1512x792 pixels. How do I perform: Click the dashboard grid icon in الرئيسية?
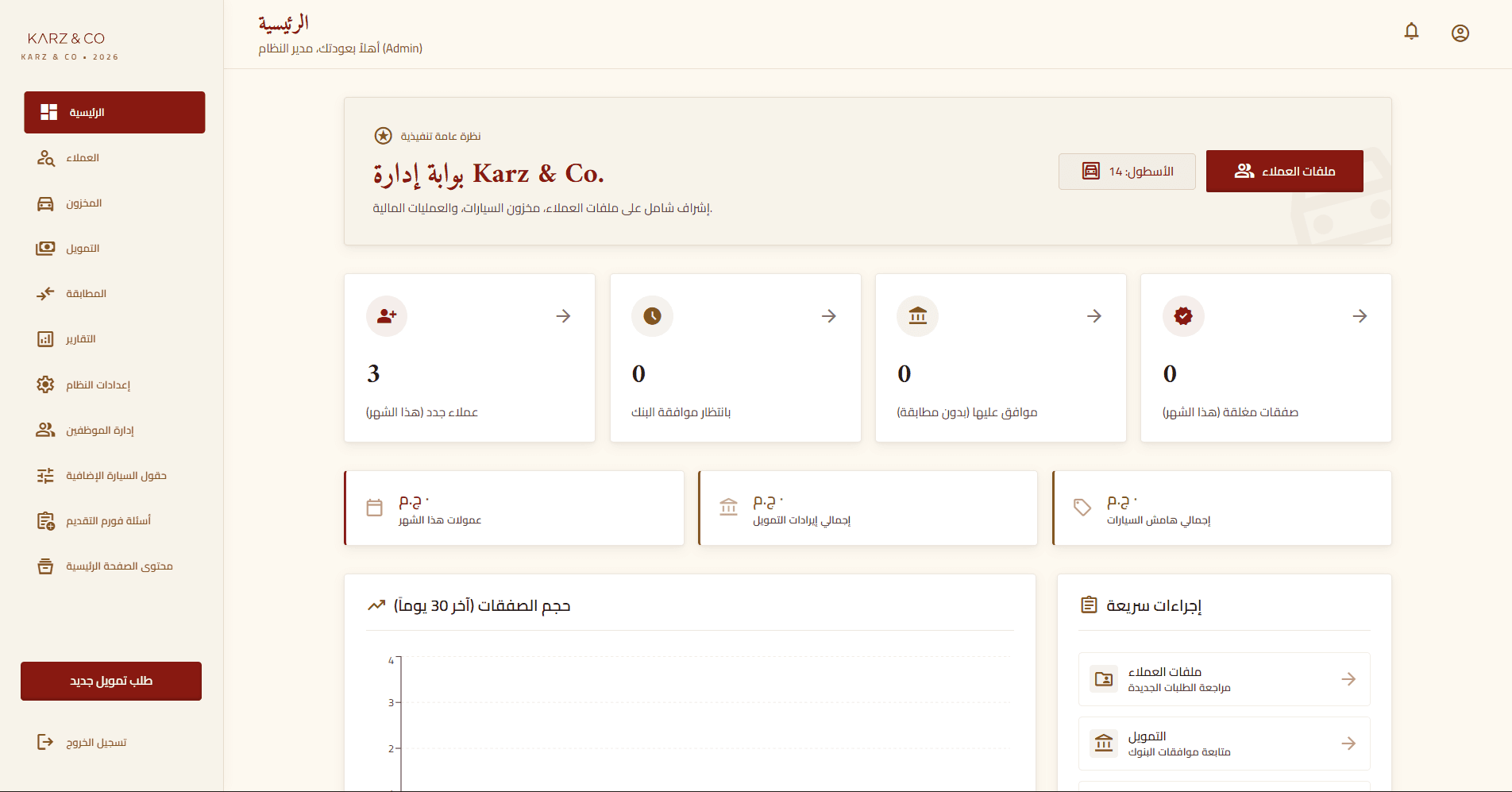(49, 112)
